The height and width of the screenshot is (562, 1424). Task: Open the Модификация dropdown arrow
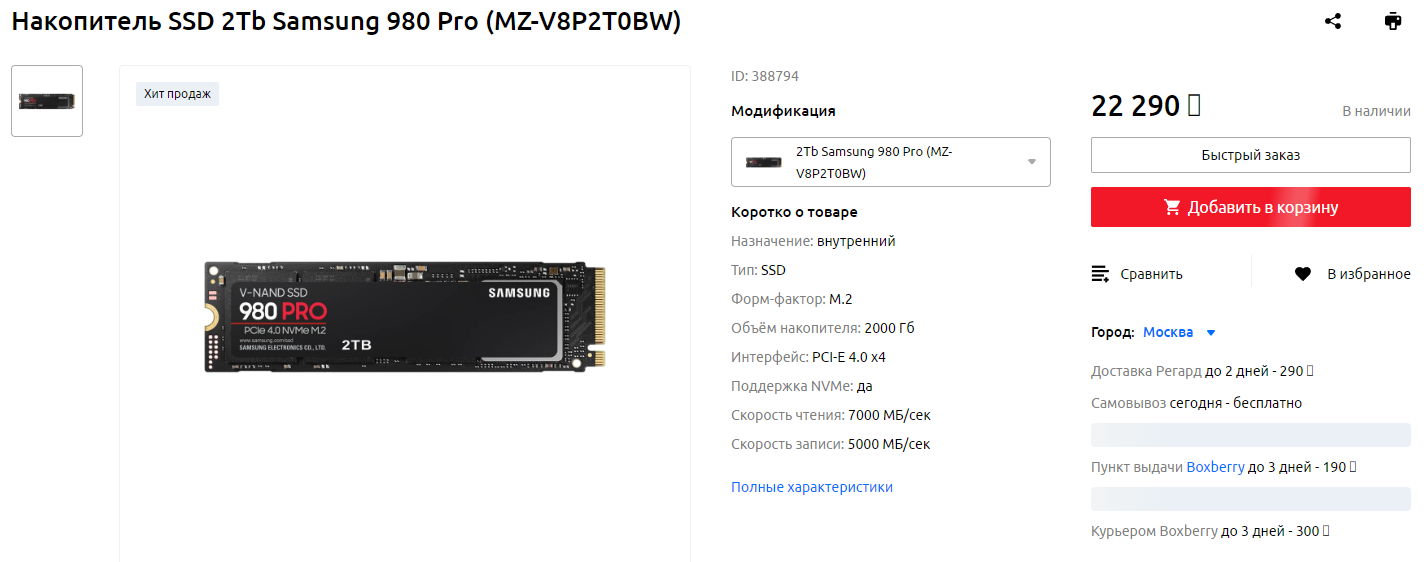pos(1032,162)
